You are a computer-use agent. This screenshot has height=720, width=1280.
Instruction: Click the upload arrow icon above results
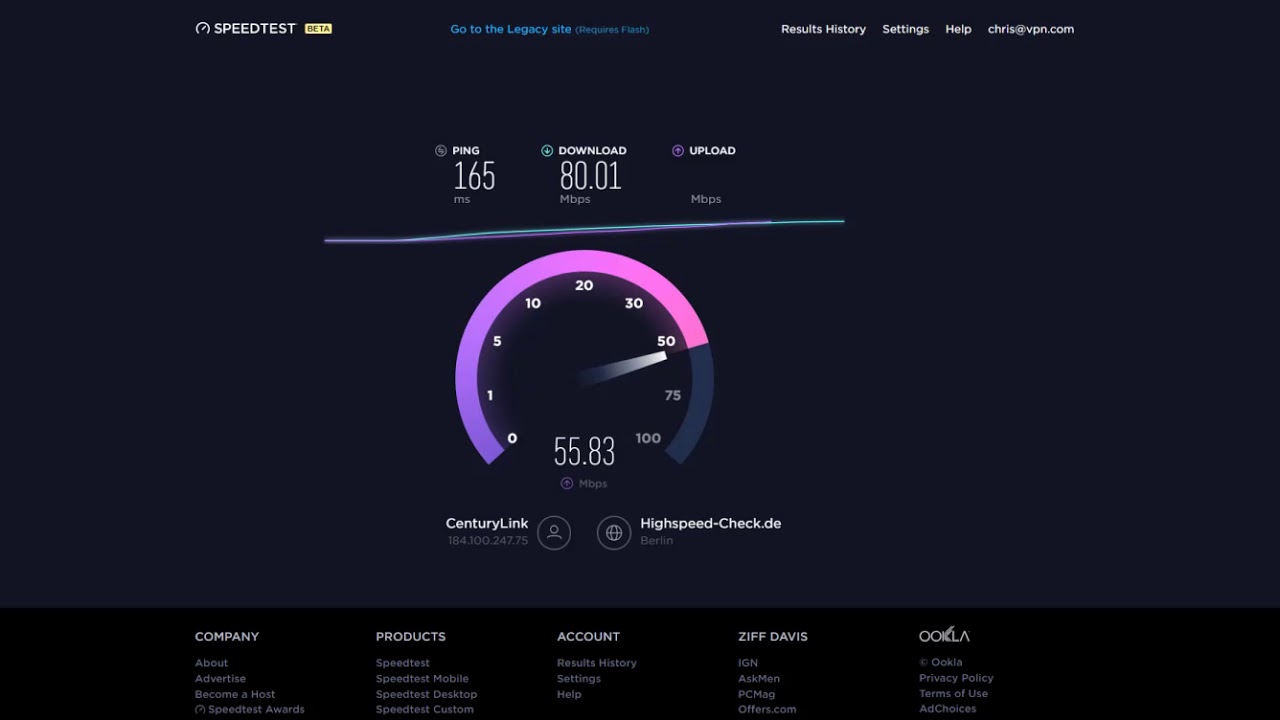click(678, 151)
